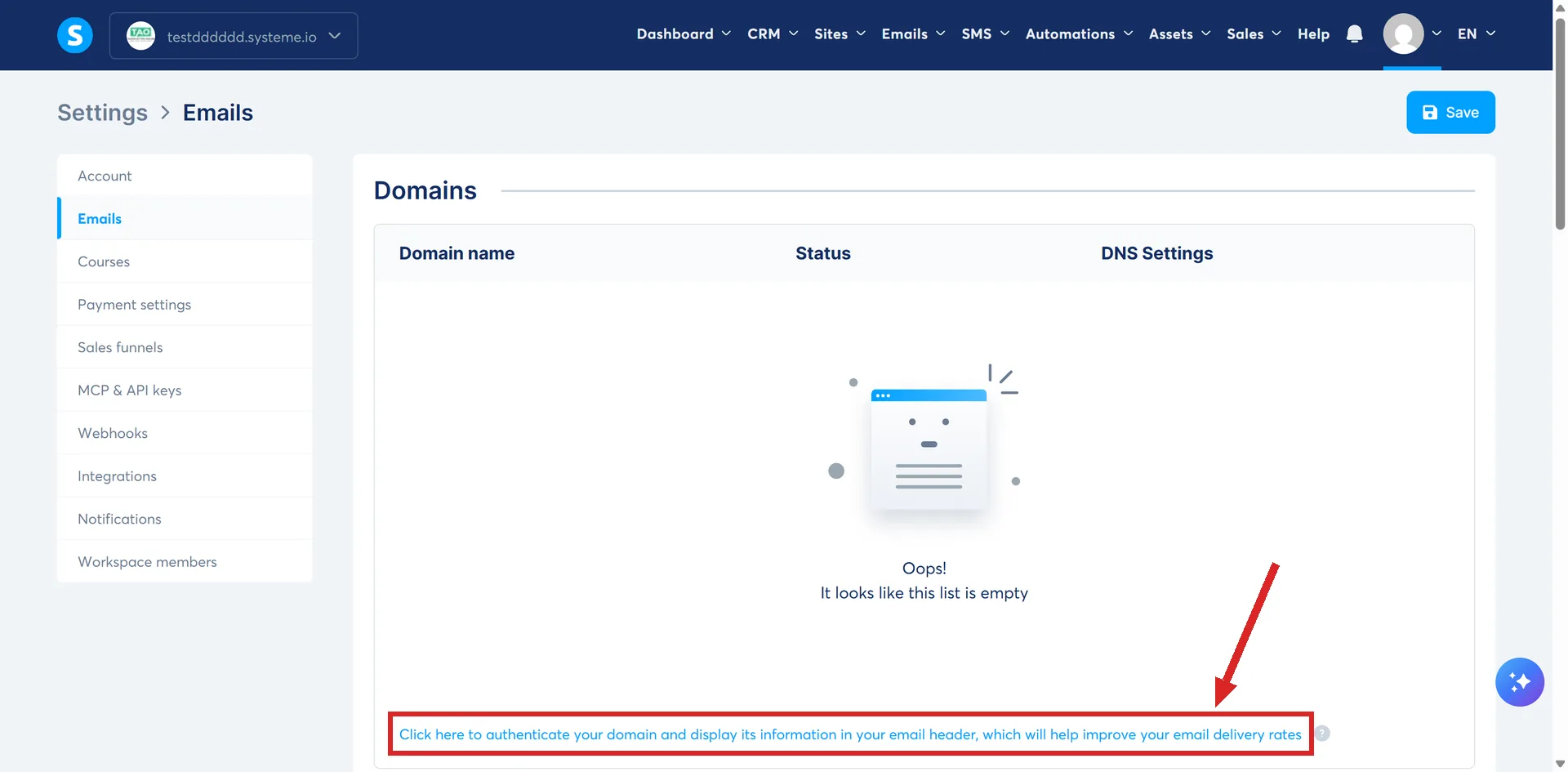Click the help question mark beside authenticate link

(x=1322, y=734)
